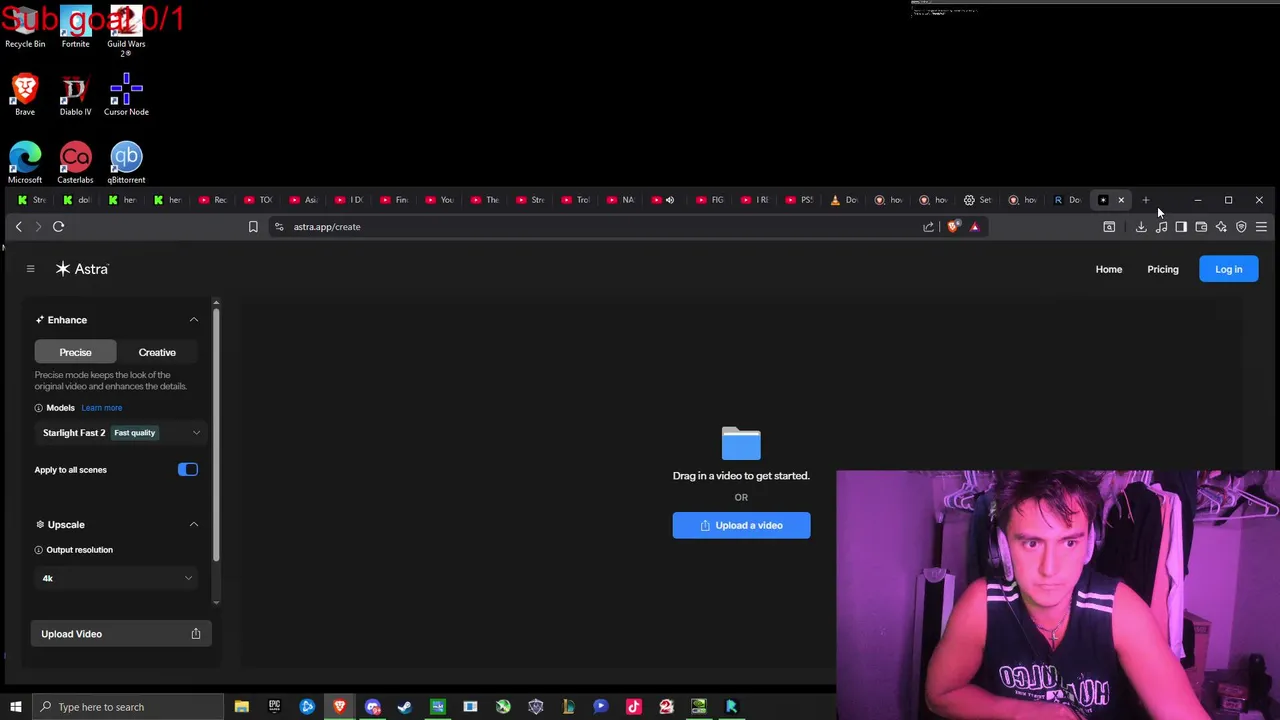
Task: Switch to the VLC cone browser tab
Action: point(843,200)
